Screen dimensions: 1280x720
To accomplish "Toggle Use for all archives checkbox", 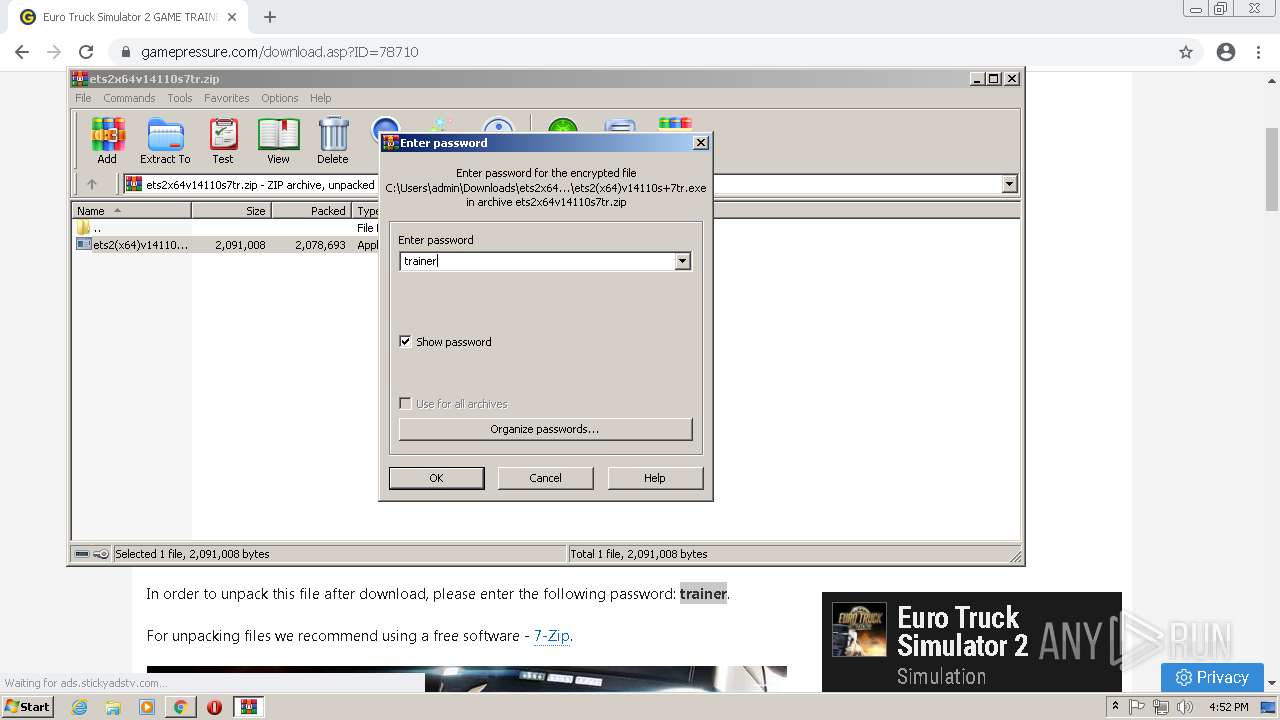I will tap(405, 403).
